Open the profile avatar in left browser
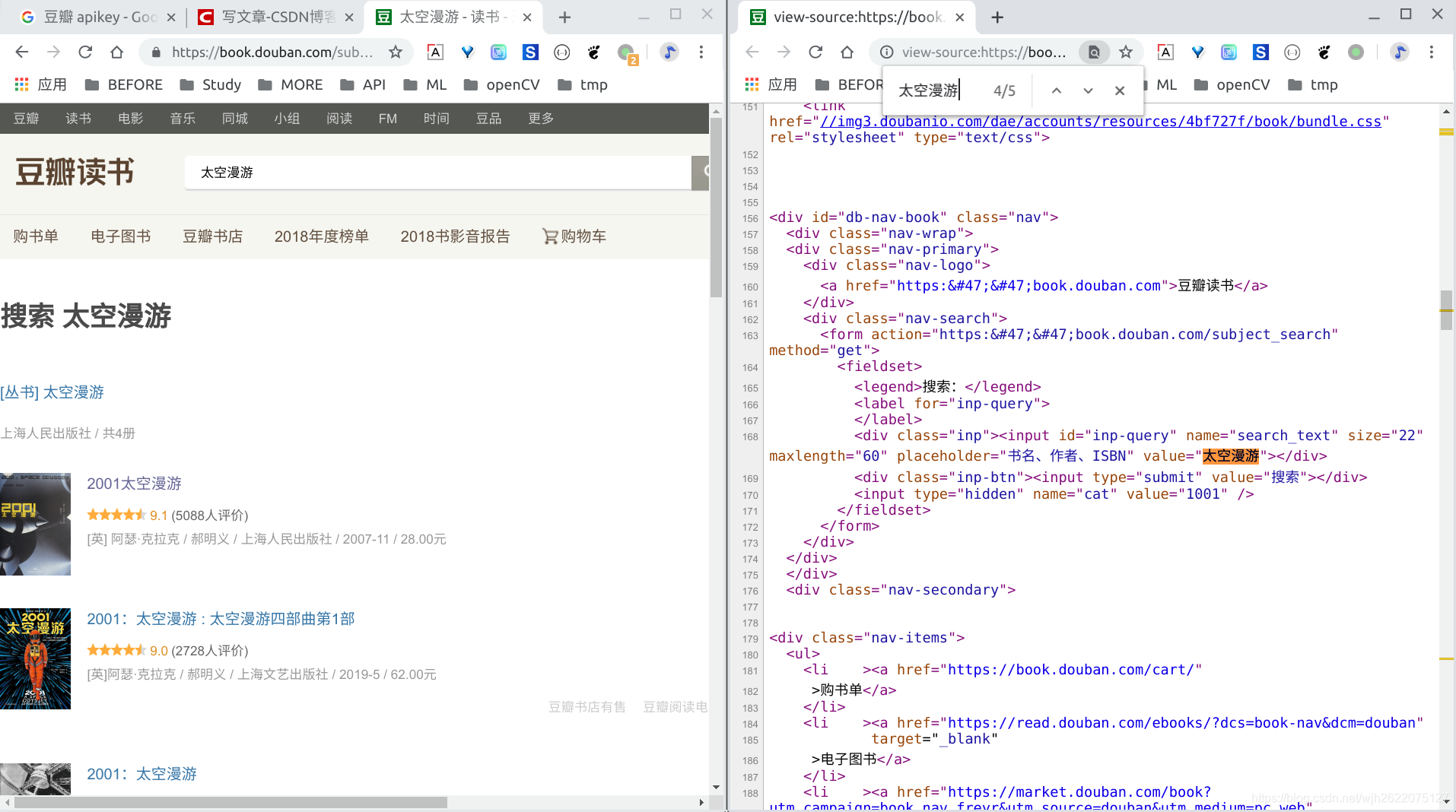The image size is (1456, 812). pos(669,52)
